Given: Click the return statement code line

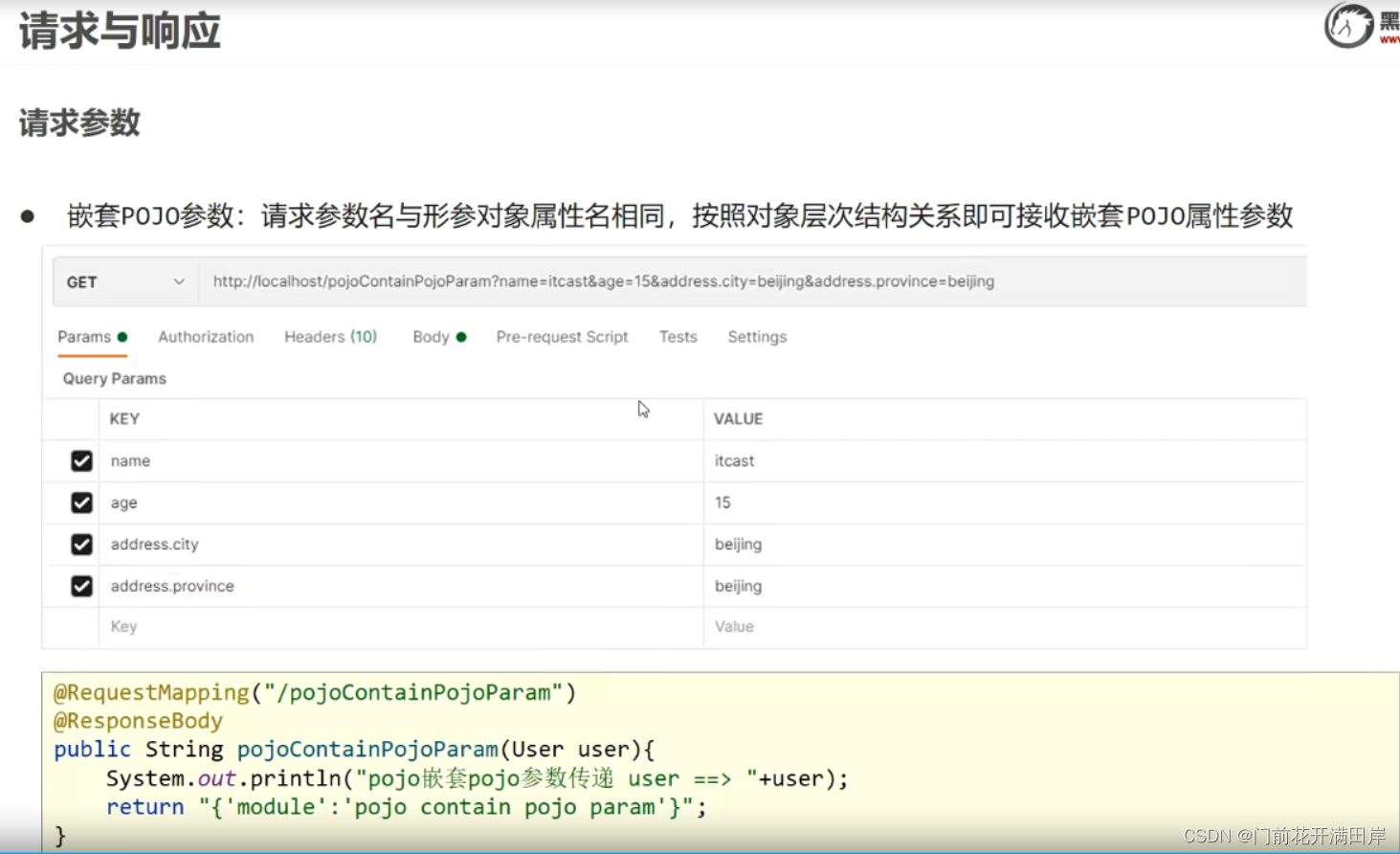Looking at the screenshot, I should [x=406, y=807].
